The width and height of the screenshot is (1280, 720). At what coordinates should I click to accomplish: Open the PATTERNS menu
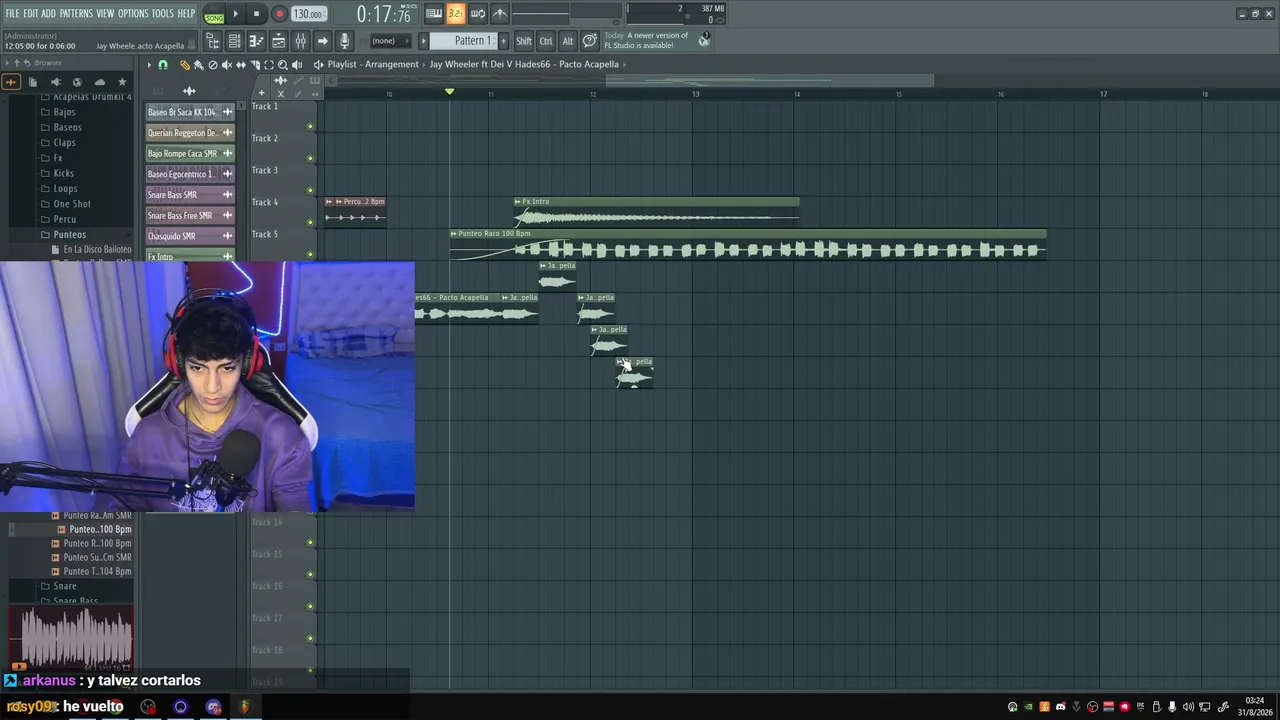pyautogui.click(x=76, y=14)
